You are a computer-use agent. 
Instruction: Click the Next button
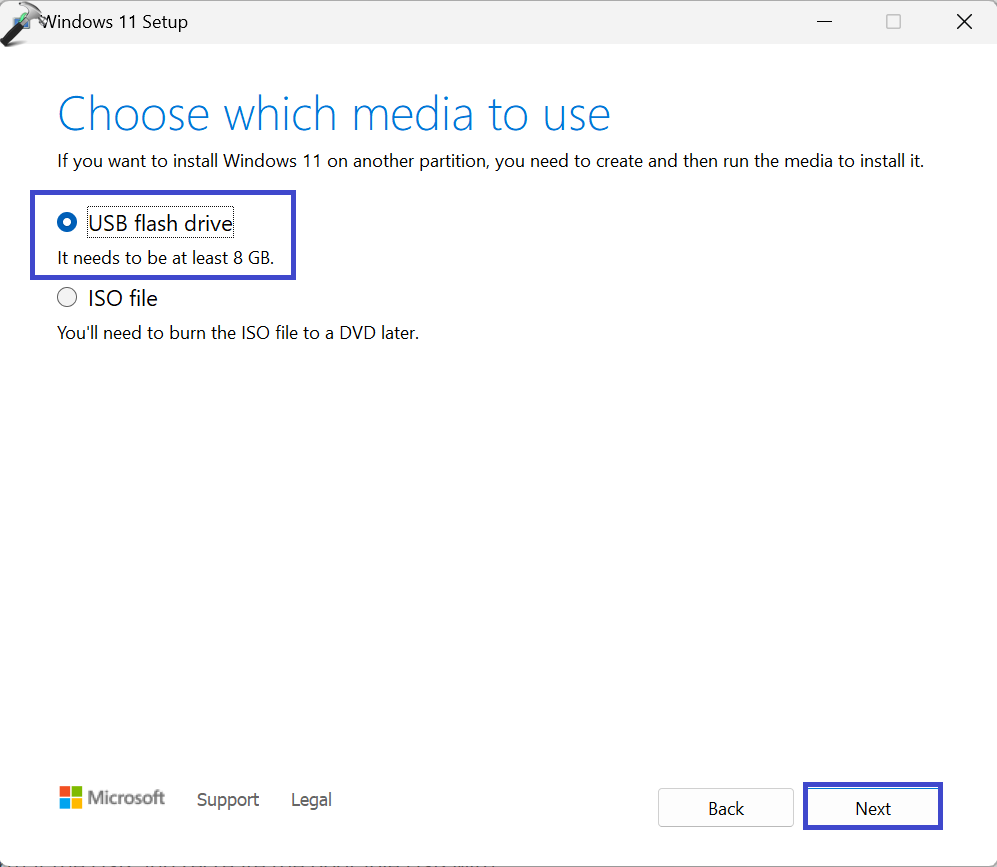(x=872, y=807)
